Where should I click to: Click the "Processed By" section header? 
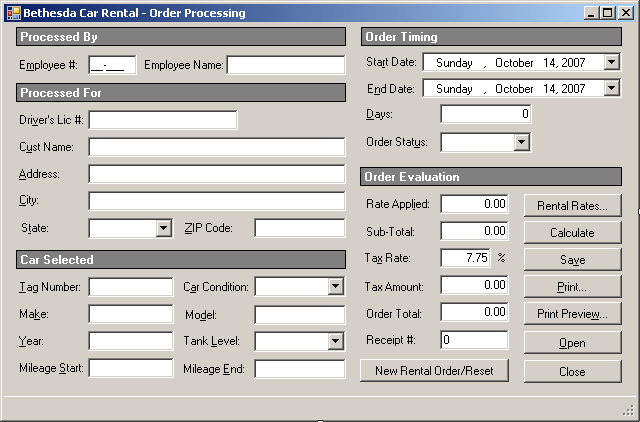click(x=181, y=37)
